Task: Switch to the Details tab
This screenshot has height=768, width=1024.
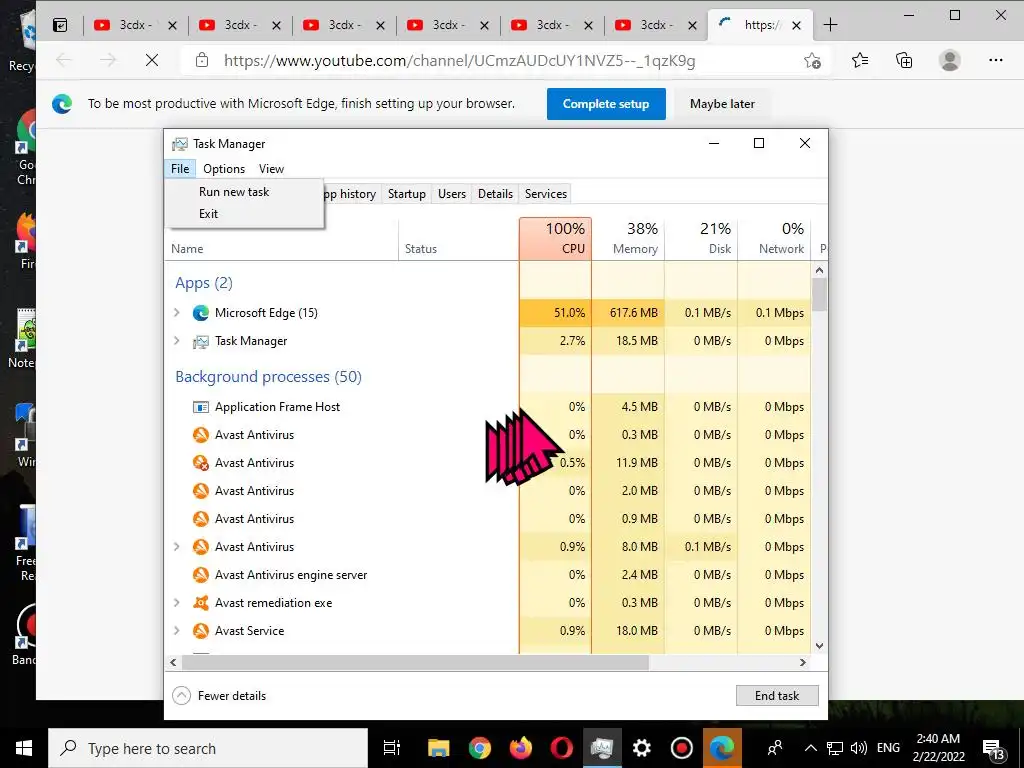Action: tap(495, 194)
